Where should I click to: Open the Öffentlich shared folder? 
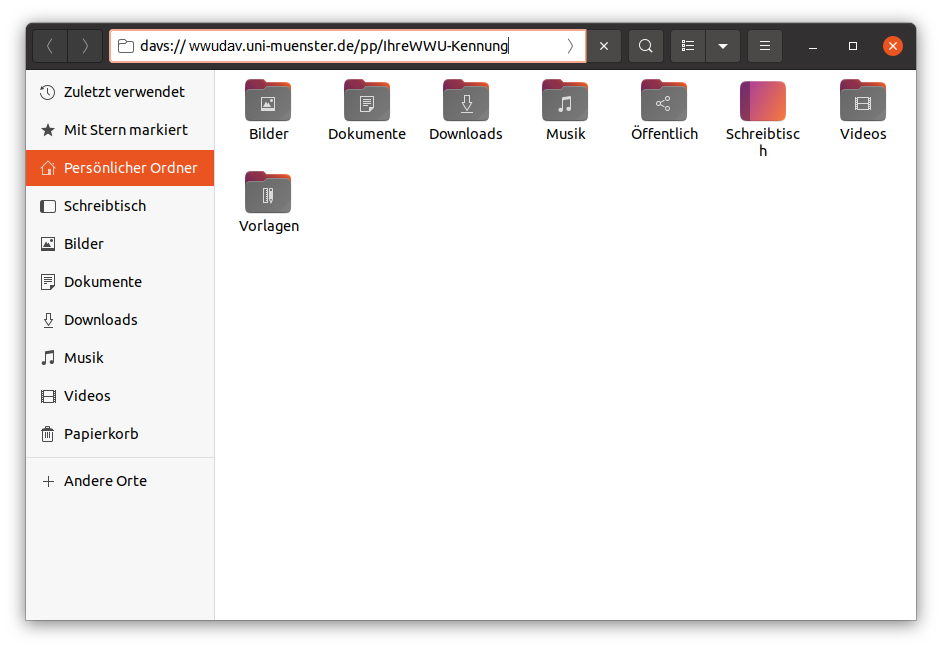tap(664, 102)
